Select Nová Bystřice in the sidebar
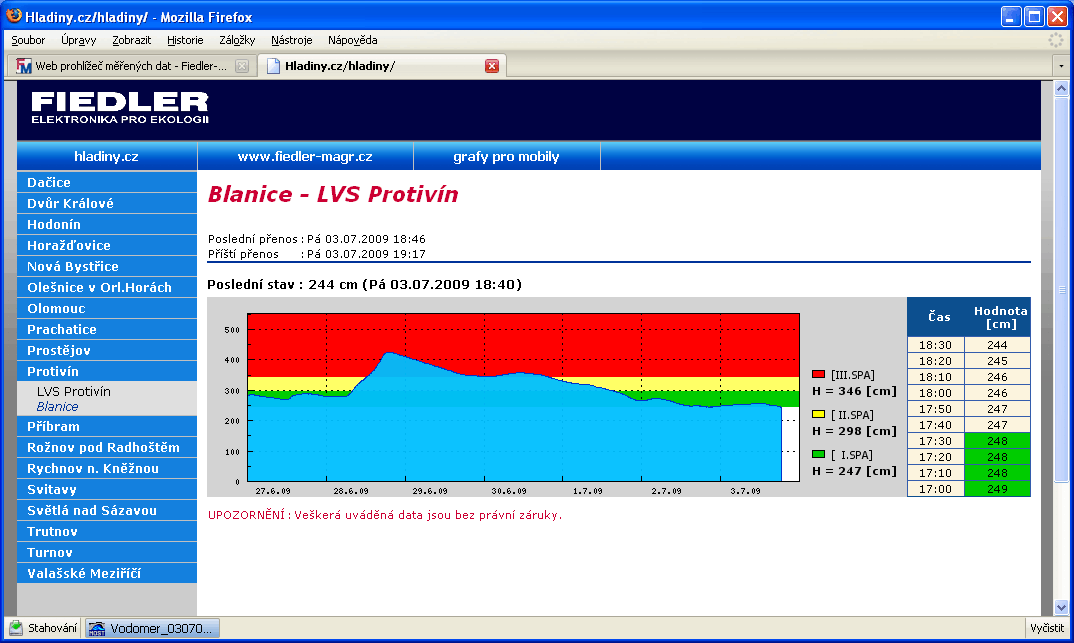The width and height of the screenshot is (1074, 643). click(x=107, y=266)
